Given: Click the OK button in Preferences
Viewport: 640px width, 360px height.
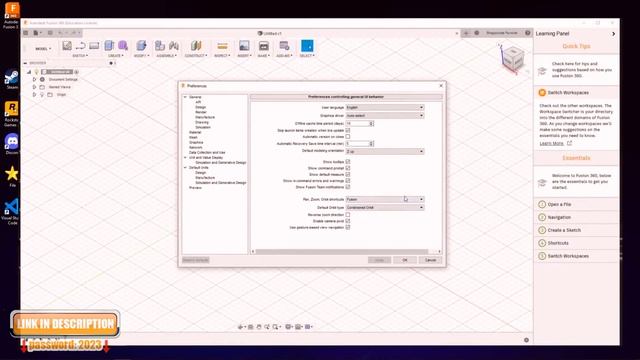Looking at the screenshot, I should coord(404,260).
